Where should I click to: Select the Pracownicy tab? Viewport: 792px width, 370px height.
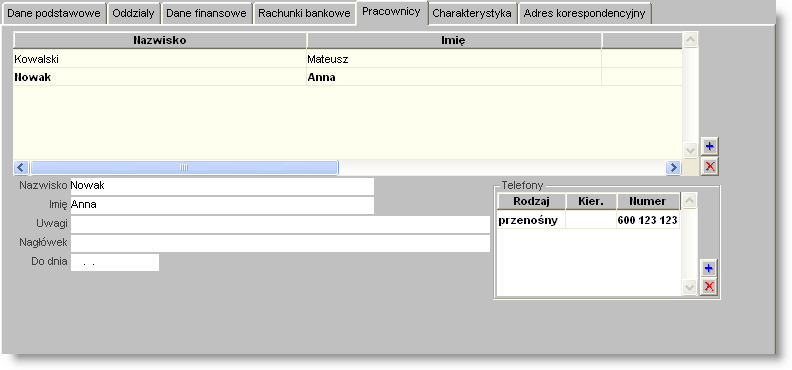(391, 12)
